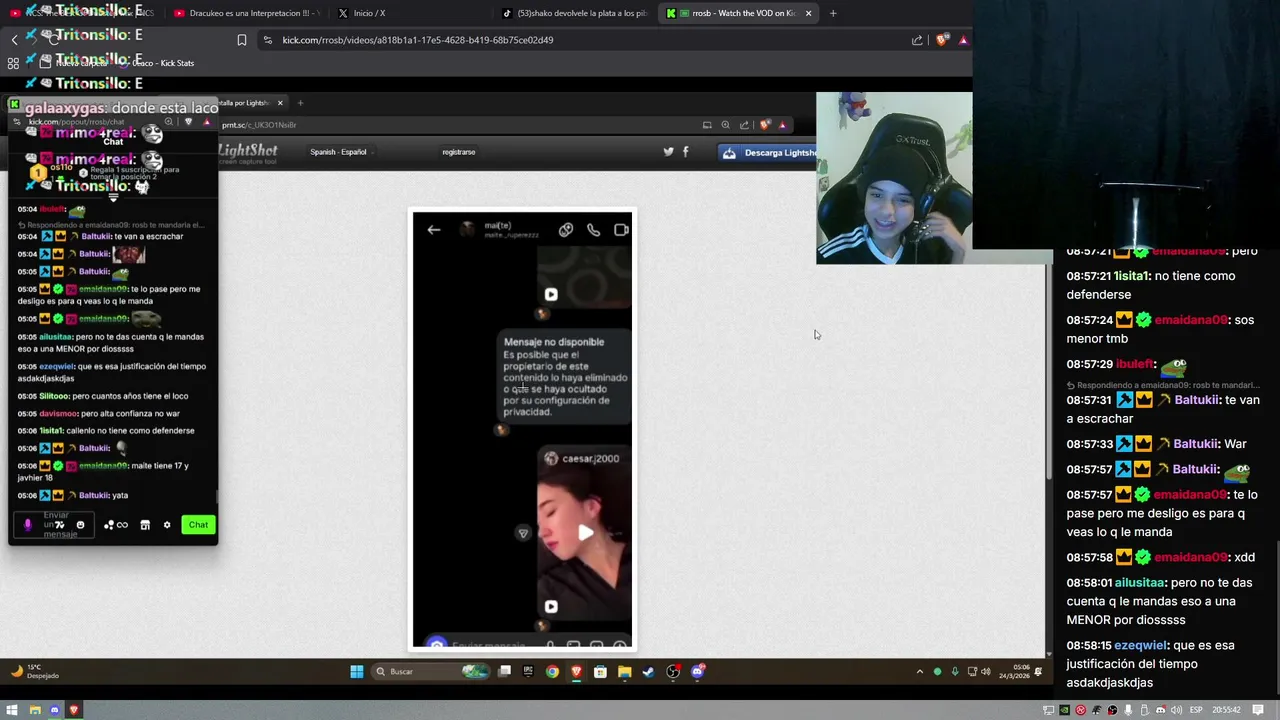Image resolution: width=1280 pixels, height=720 pixels.
Task: Start an Instagram voice call with the phone icon
Action: (x=593, y=230)
